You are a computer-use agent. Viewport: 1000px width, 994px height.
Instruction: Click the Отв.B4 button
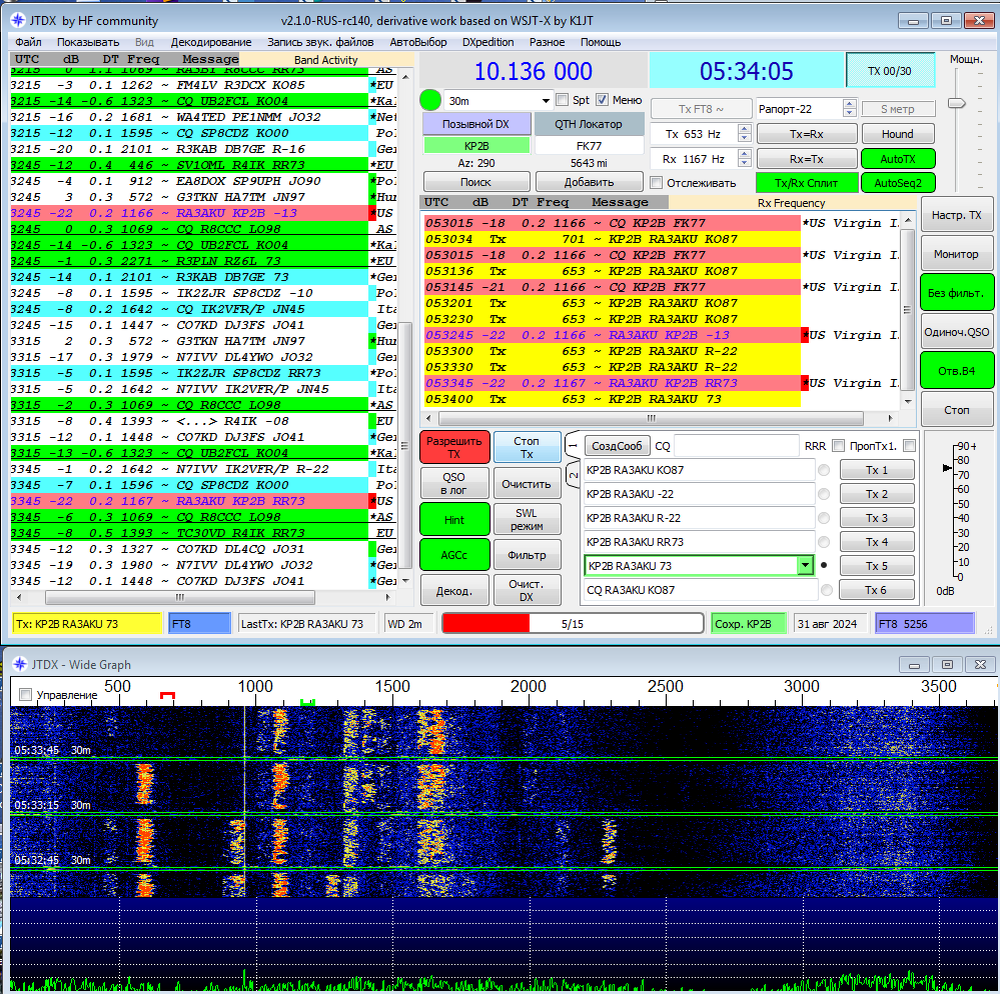coord(957,371)
